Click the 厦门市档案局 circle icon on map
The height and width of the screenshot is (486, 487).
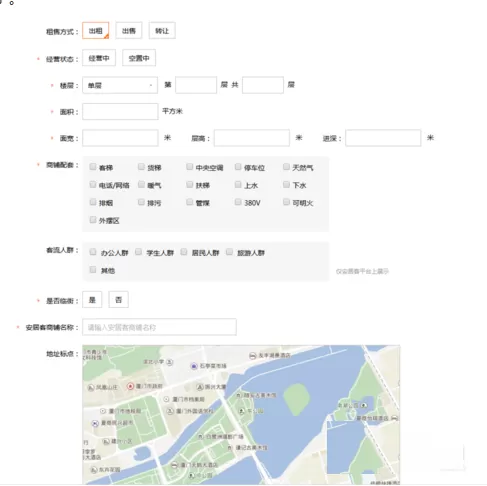(166, 399)
